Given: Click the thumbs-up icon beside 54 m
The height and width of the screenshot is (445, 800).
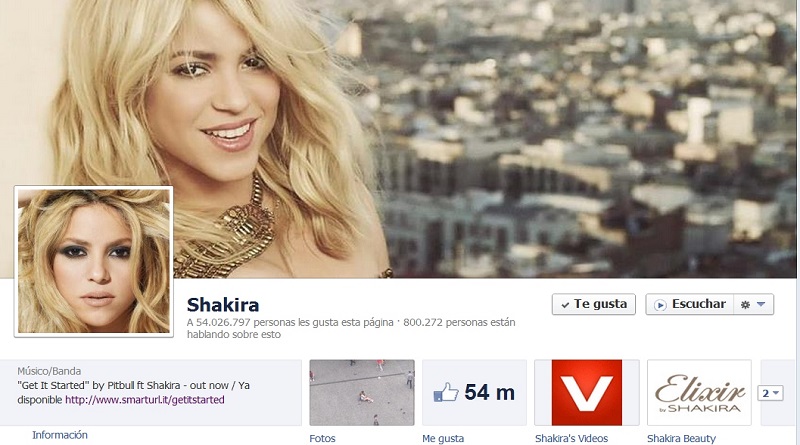Looking at the screenshot, I should pos(446,392).
